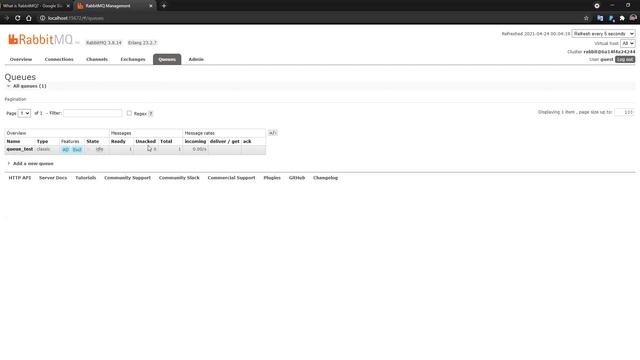
Task: Open the Community Support link
Action: click(x=127, y=178)
